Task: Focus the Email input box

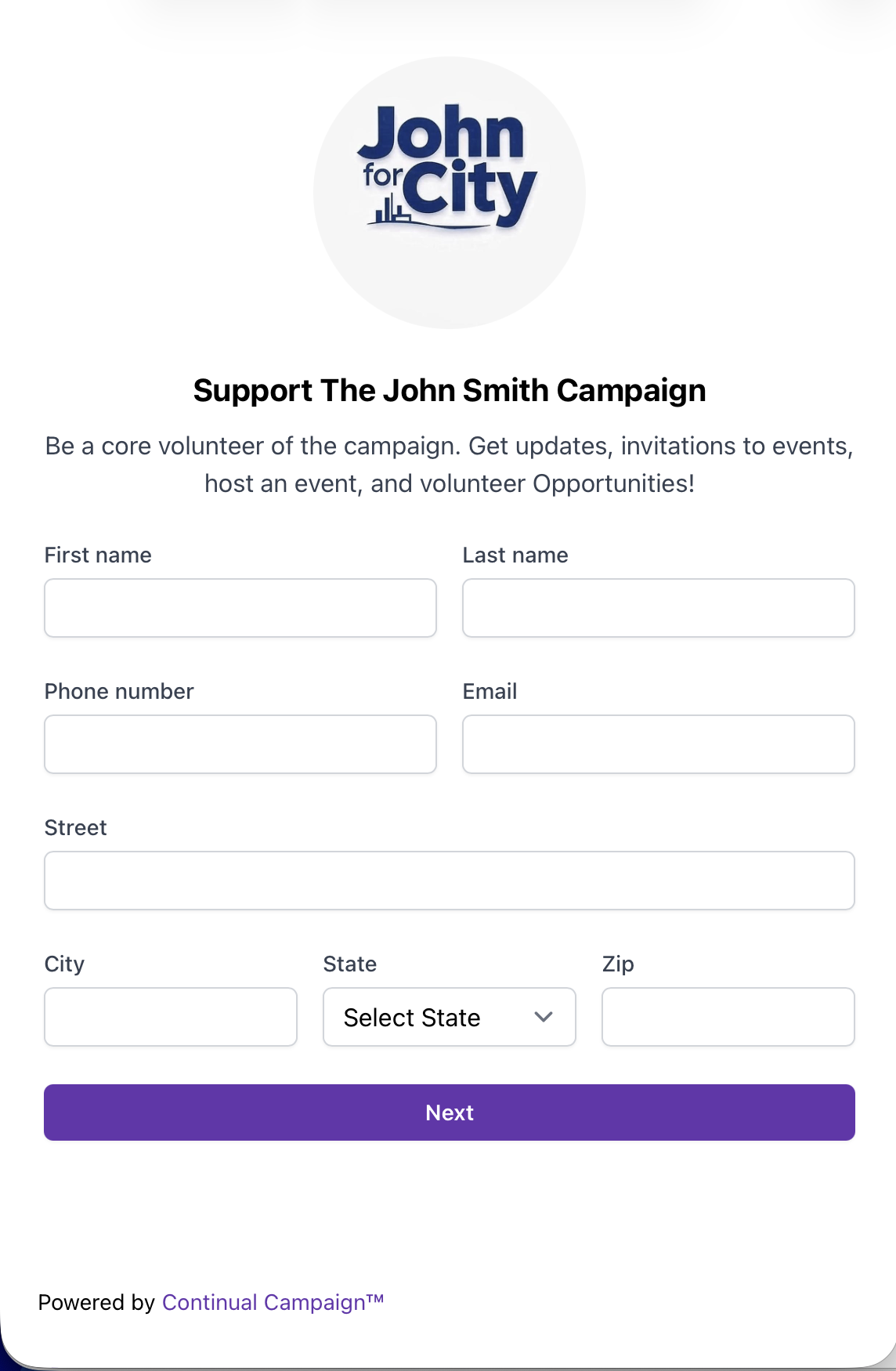Action: [658, 744]
